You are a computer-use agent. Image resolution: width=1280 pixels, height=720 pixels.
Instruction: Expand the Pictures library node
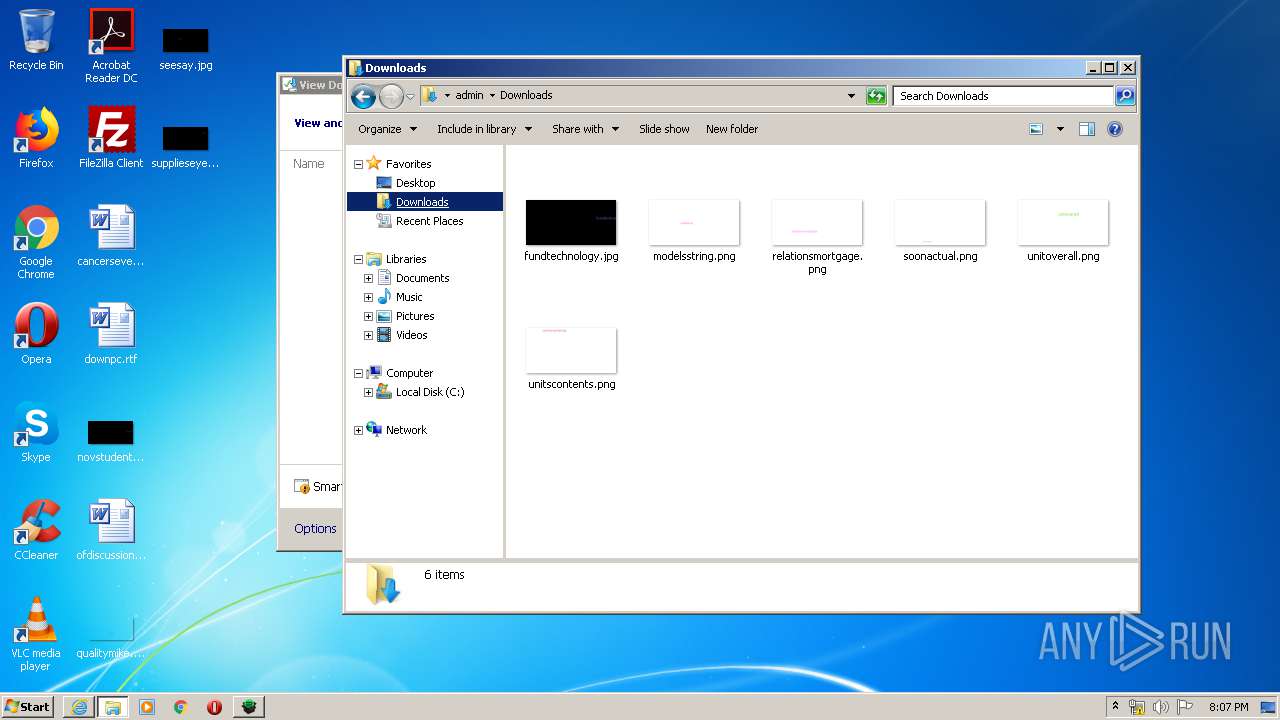pyautogui.click(x=368, y=316)
